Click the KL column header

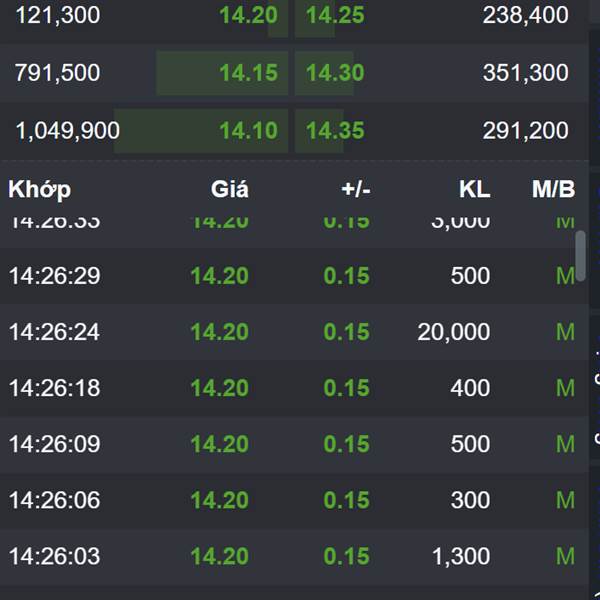[x=474, y=189]
